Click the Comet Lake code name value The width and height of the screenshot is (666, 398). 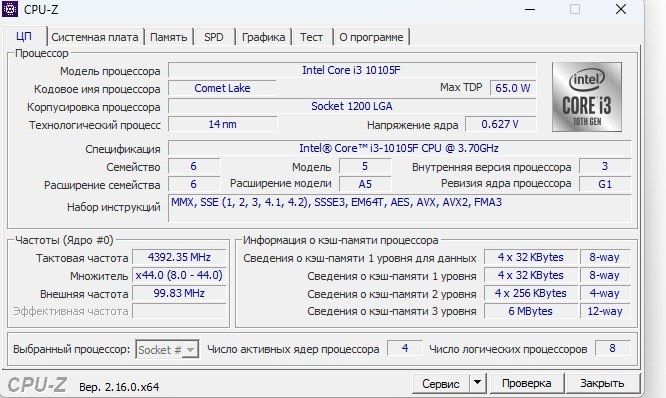point(222,88)
